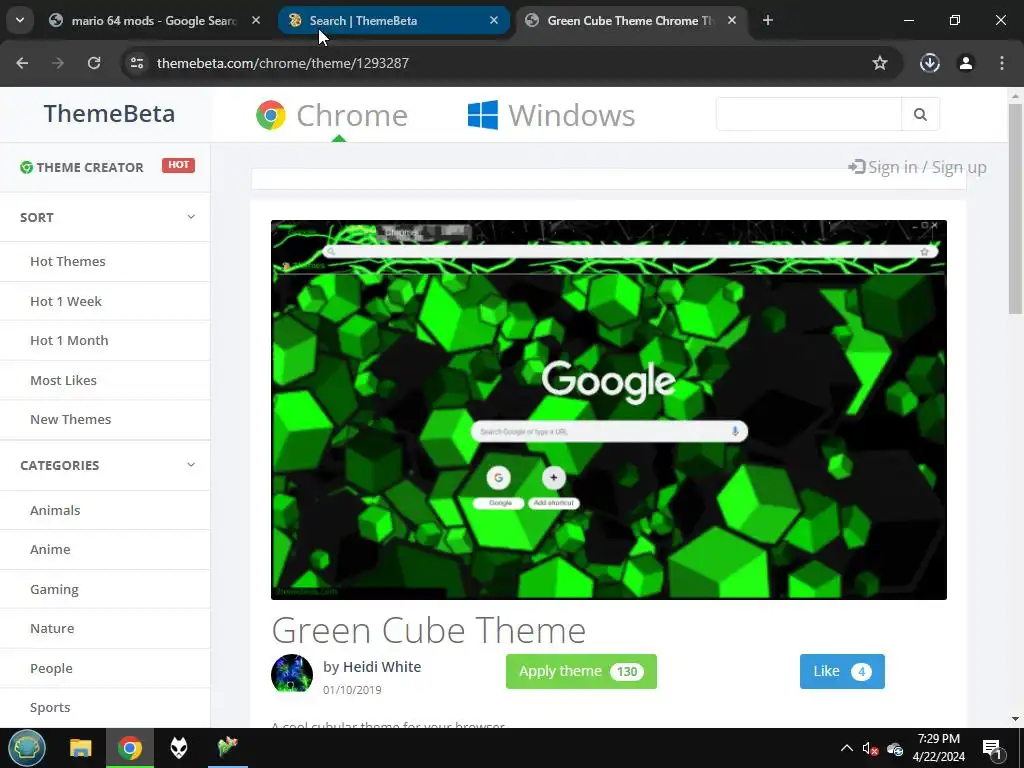Click the magnifier search button
The height and width of the screenshot is (768, 1024).
pos(920,114)
